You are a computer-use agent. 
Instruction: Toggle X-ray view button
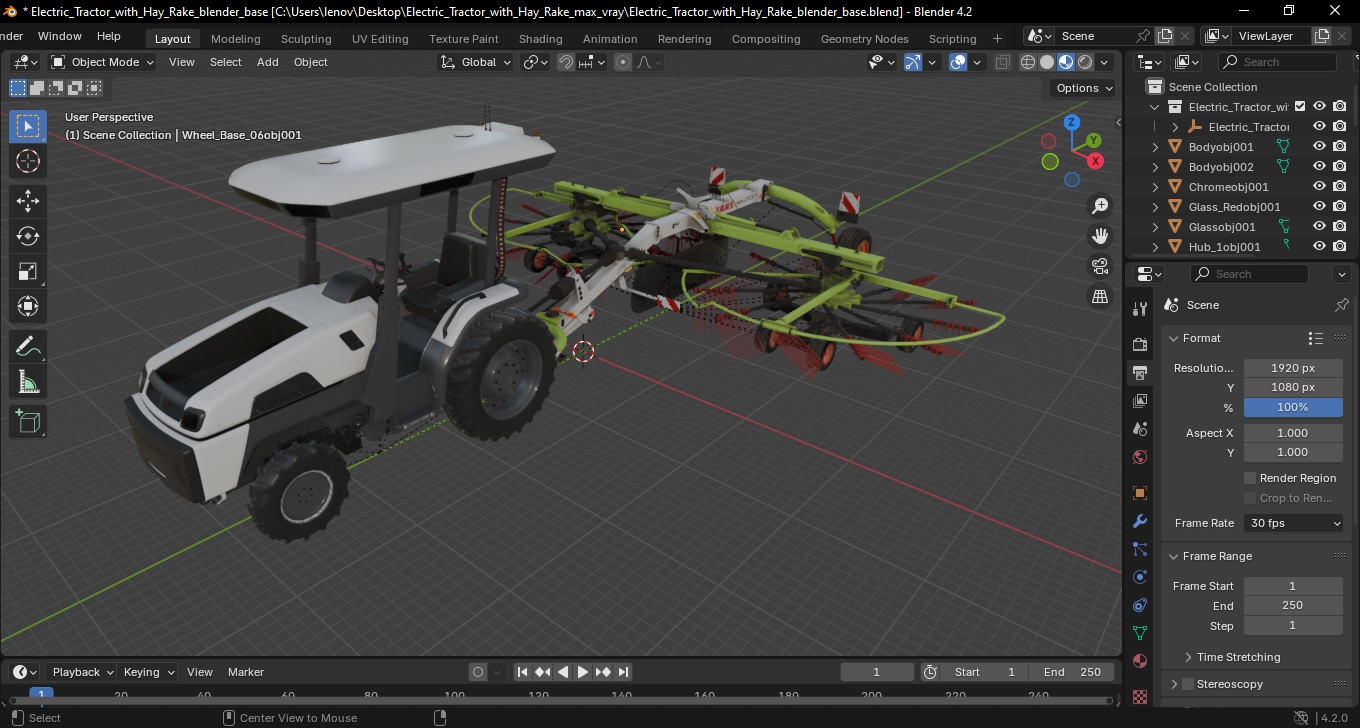[x=1002, y=62]
